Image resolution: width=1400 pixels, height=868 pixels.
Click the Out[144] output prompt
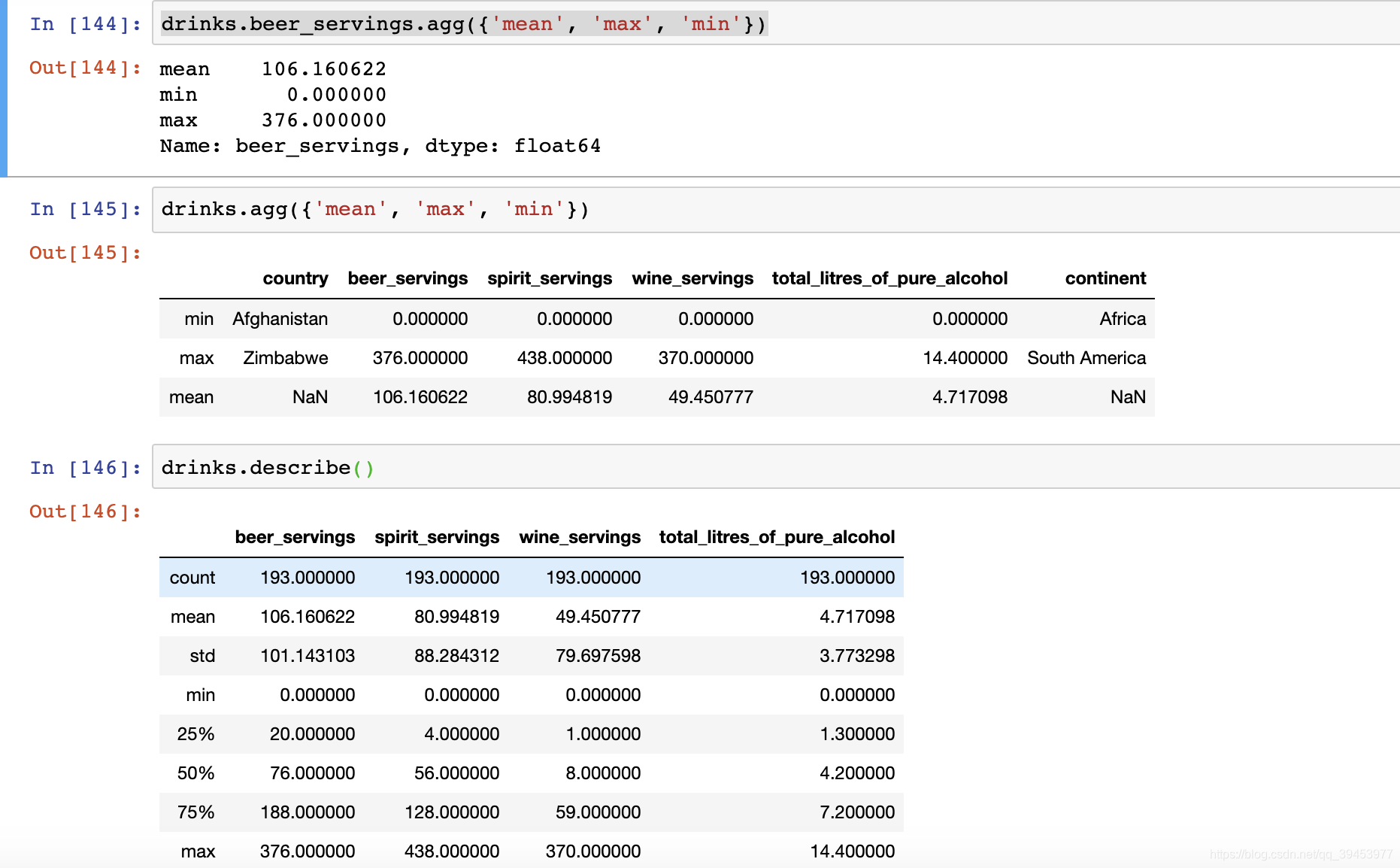[x=85, y=68]
